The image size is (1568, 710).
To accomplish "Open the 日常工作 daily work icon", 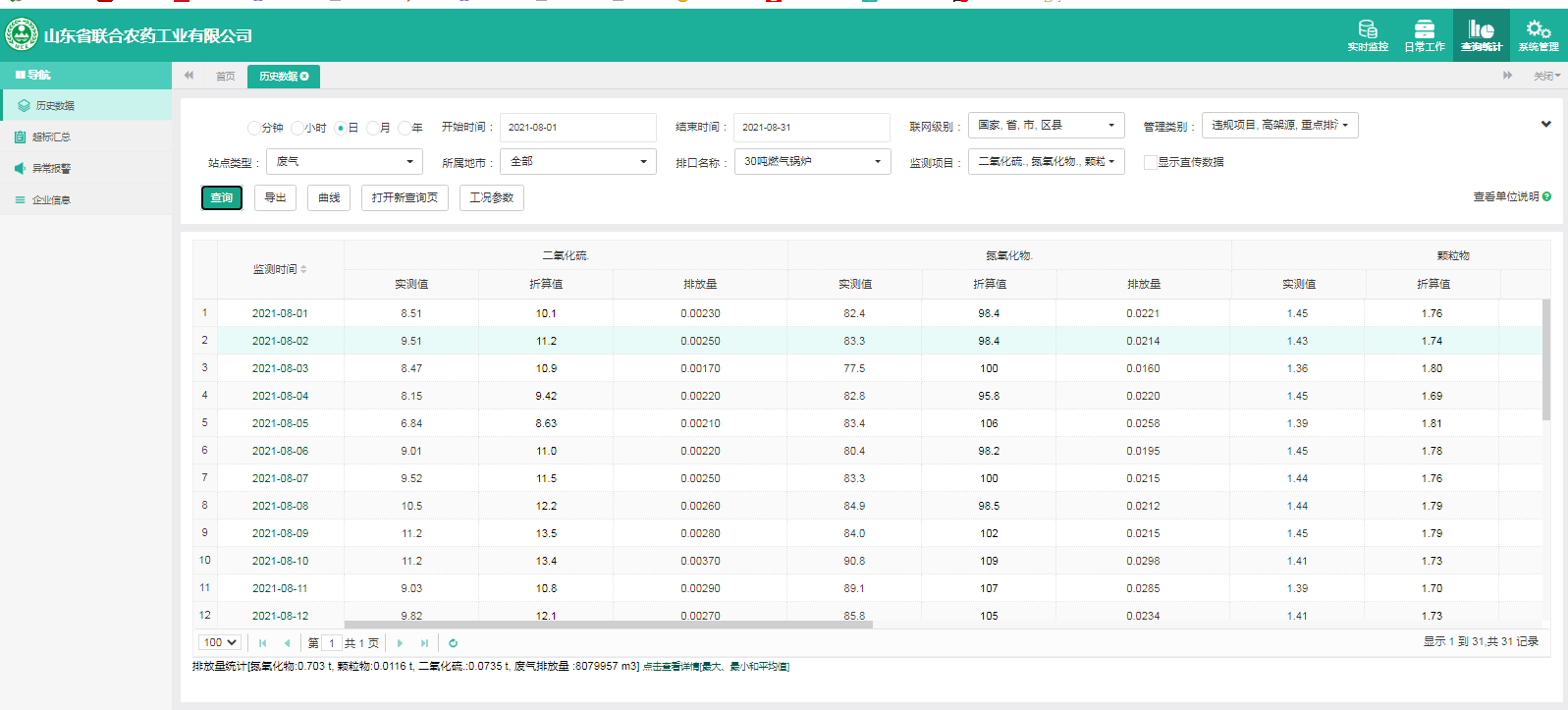I will [1424, 34].
